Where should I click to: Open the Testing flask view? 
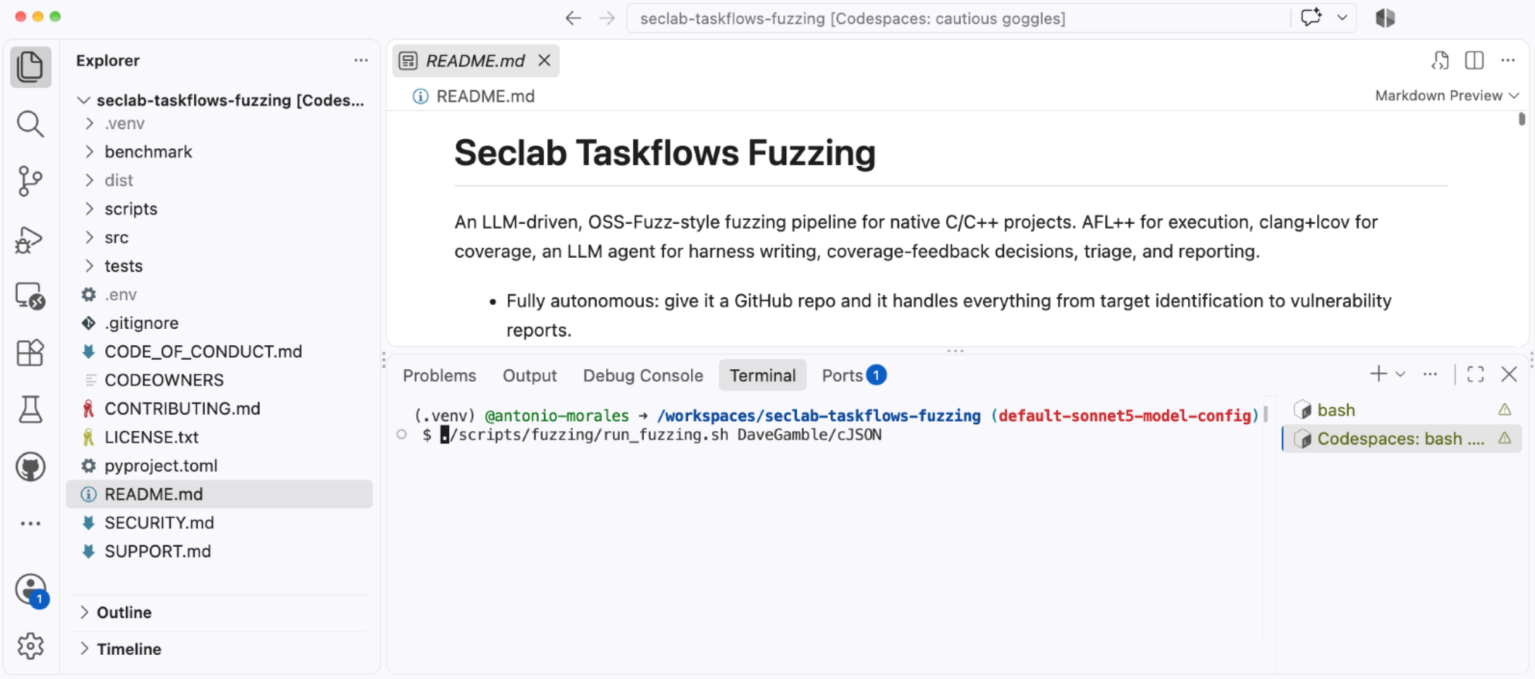tap(31, 409)
